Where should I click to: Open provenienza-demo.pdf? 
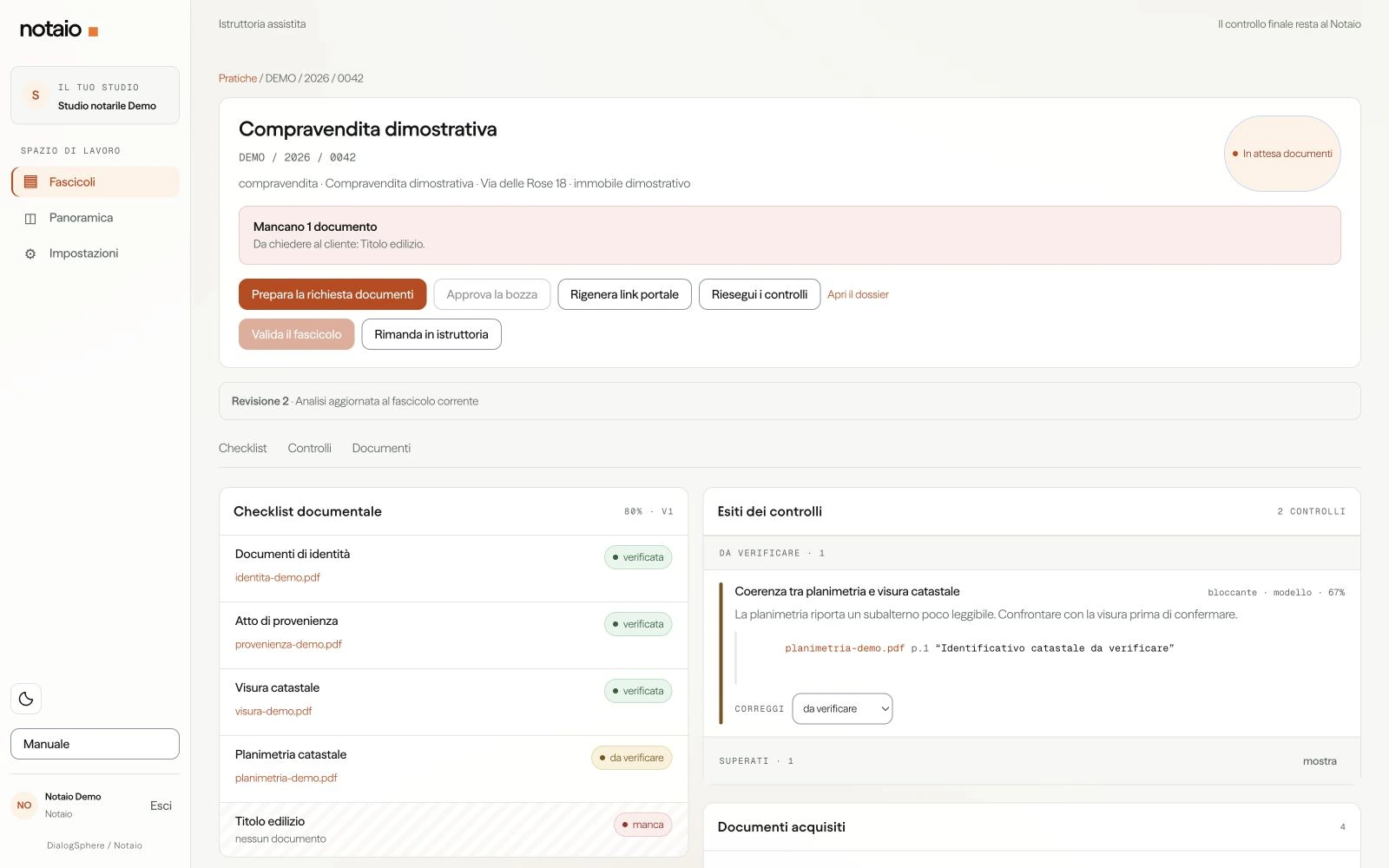[x=288, y=644]
